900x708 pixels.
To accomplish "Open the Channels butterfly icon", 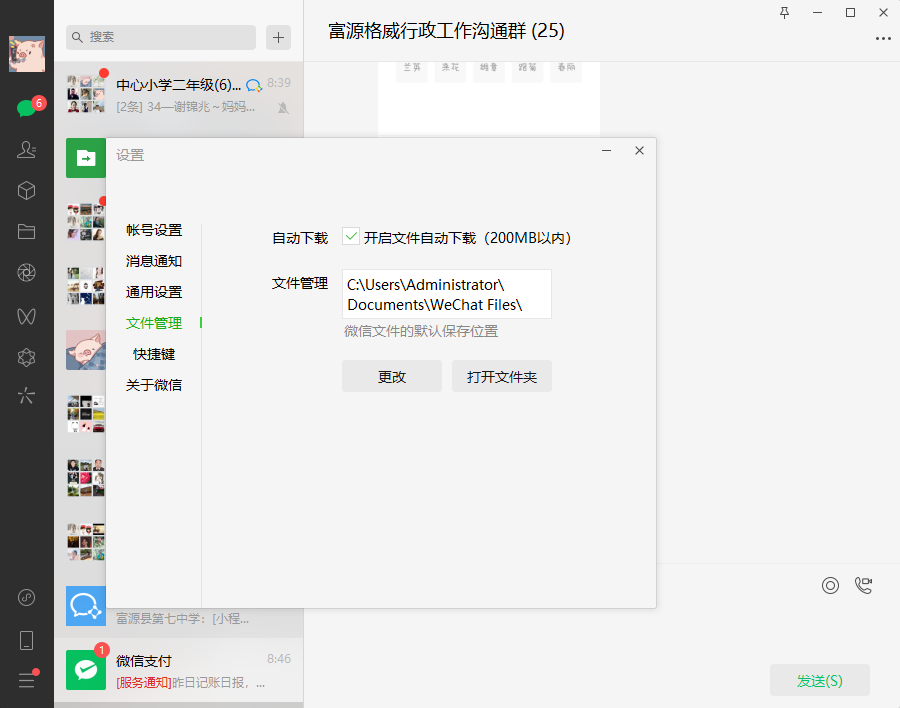I will pos(26,316).
